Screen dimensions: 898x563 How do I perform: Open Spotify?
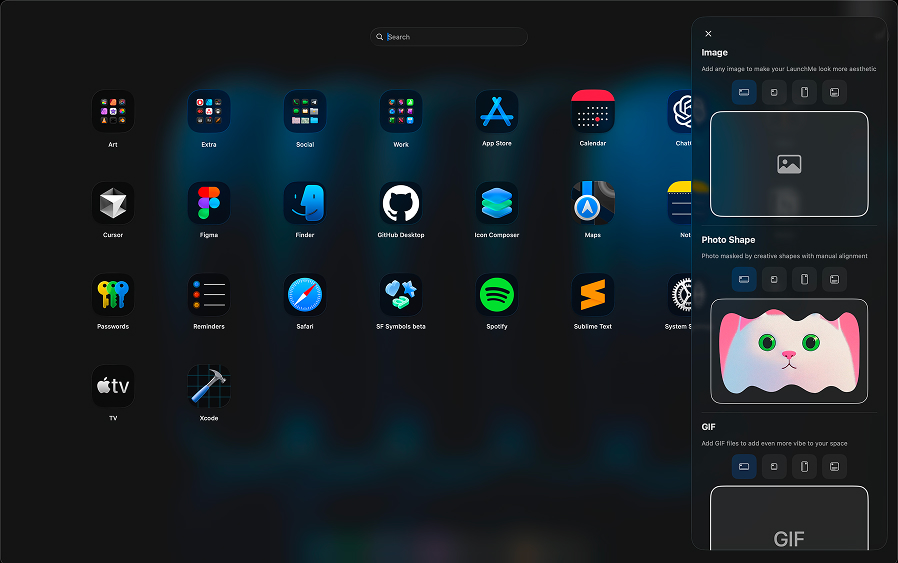[x=497, y=294]
